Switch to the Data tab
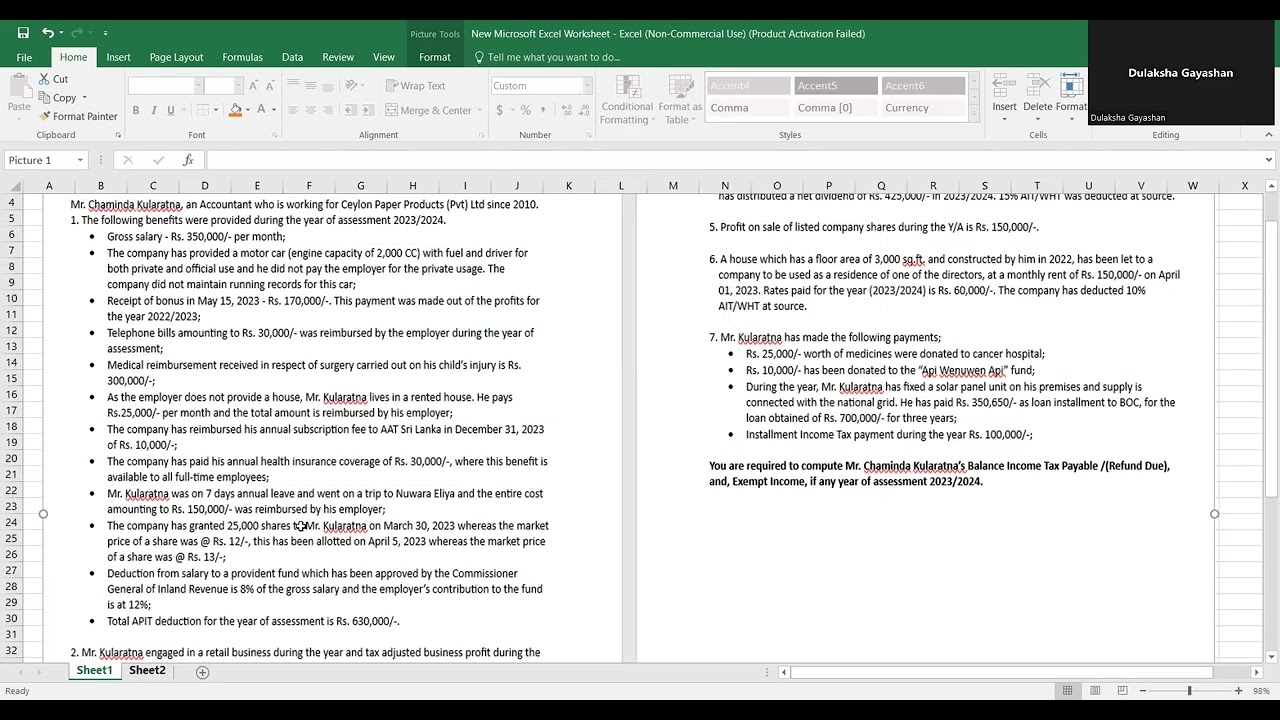1280x720 pixels. 292,57
